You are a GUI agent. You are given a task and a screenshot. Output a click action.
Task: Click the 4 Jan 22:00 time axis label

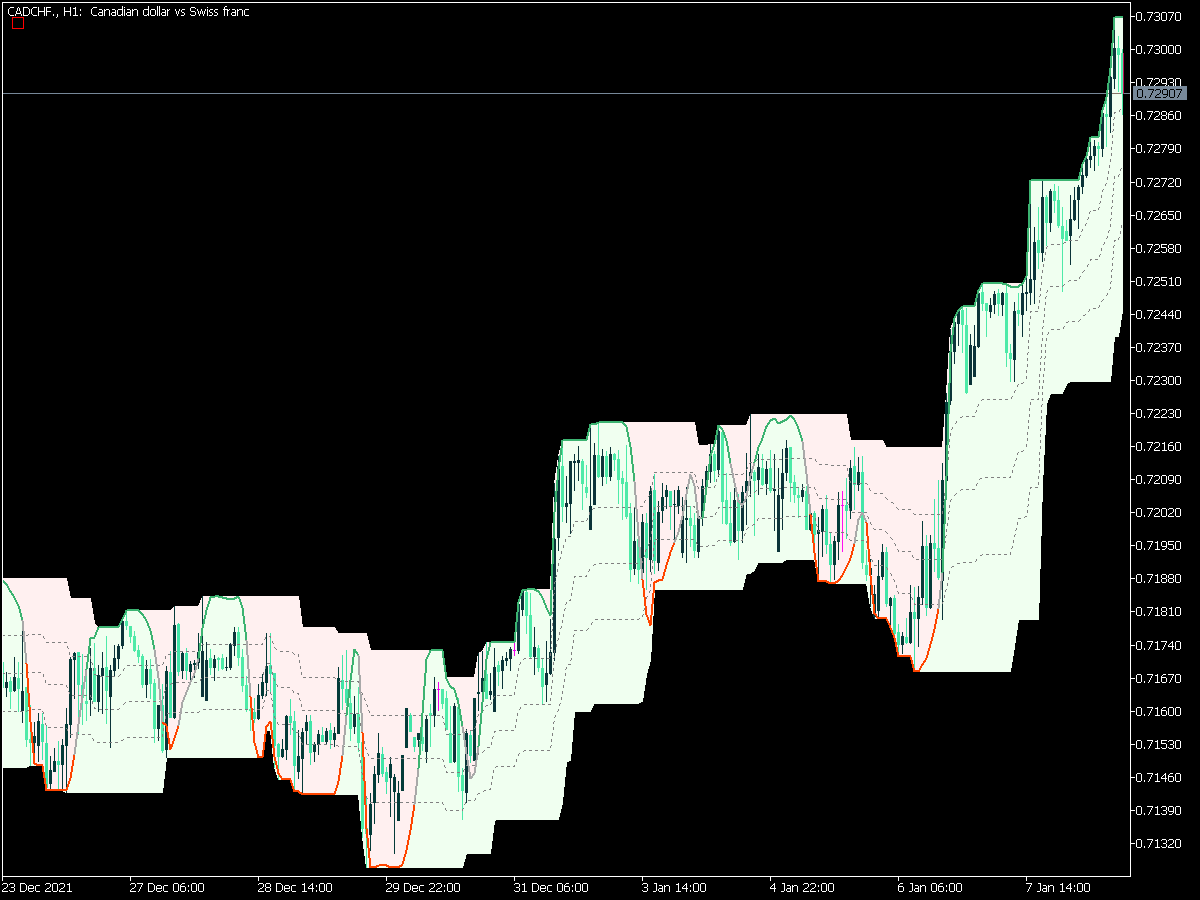point(803,887)
